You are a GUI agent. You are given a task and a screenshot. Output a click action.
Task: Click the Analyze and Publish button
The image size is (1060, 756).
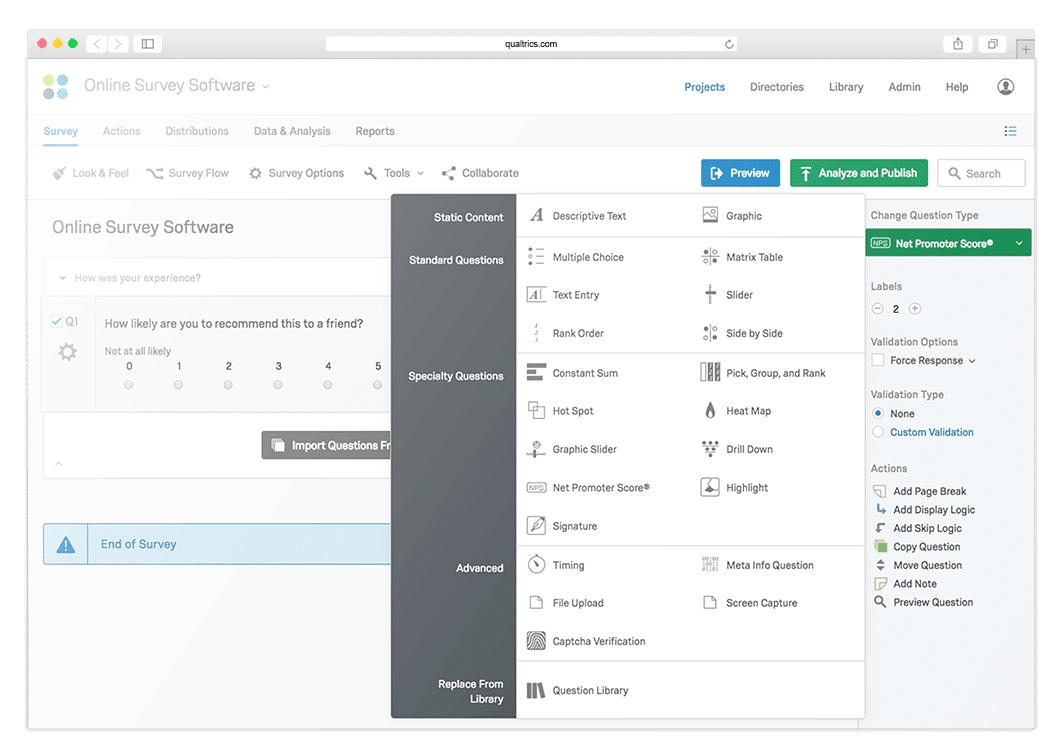(858, 173)
